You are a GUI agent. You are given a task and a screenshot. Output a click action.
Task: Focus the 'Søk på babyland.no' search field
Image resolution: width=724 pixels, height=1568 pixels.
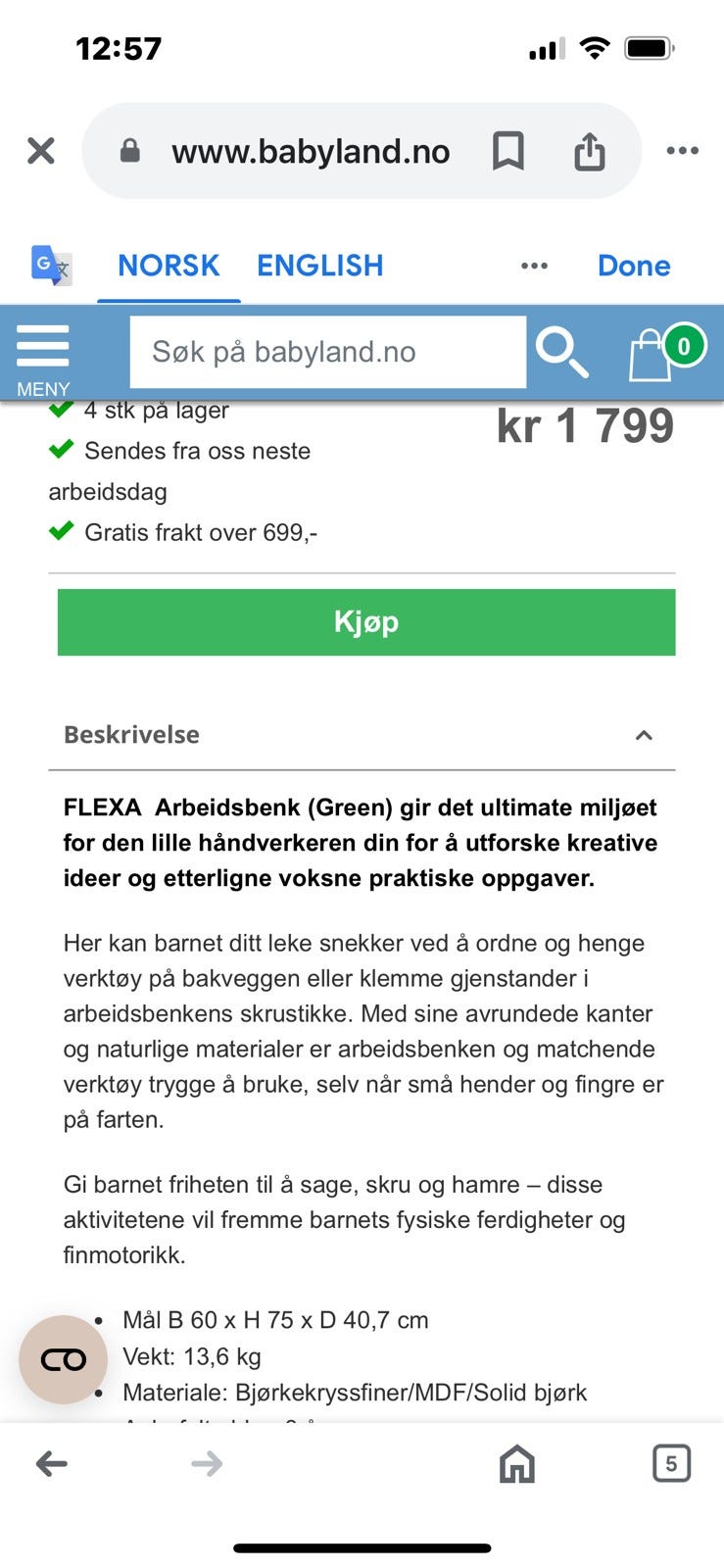click(327, 352)
